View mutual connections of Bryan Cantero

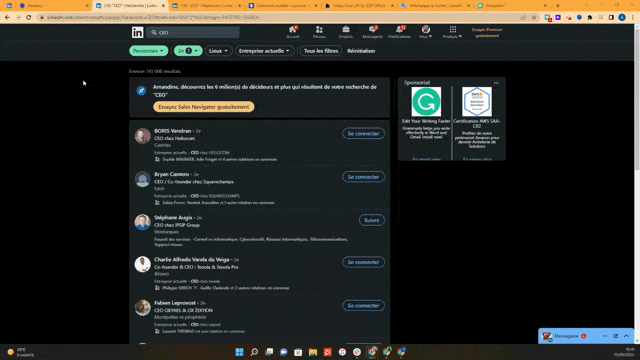click(218, 202)
